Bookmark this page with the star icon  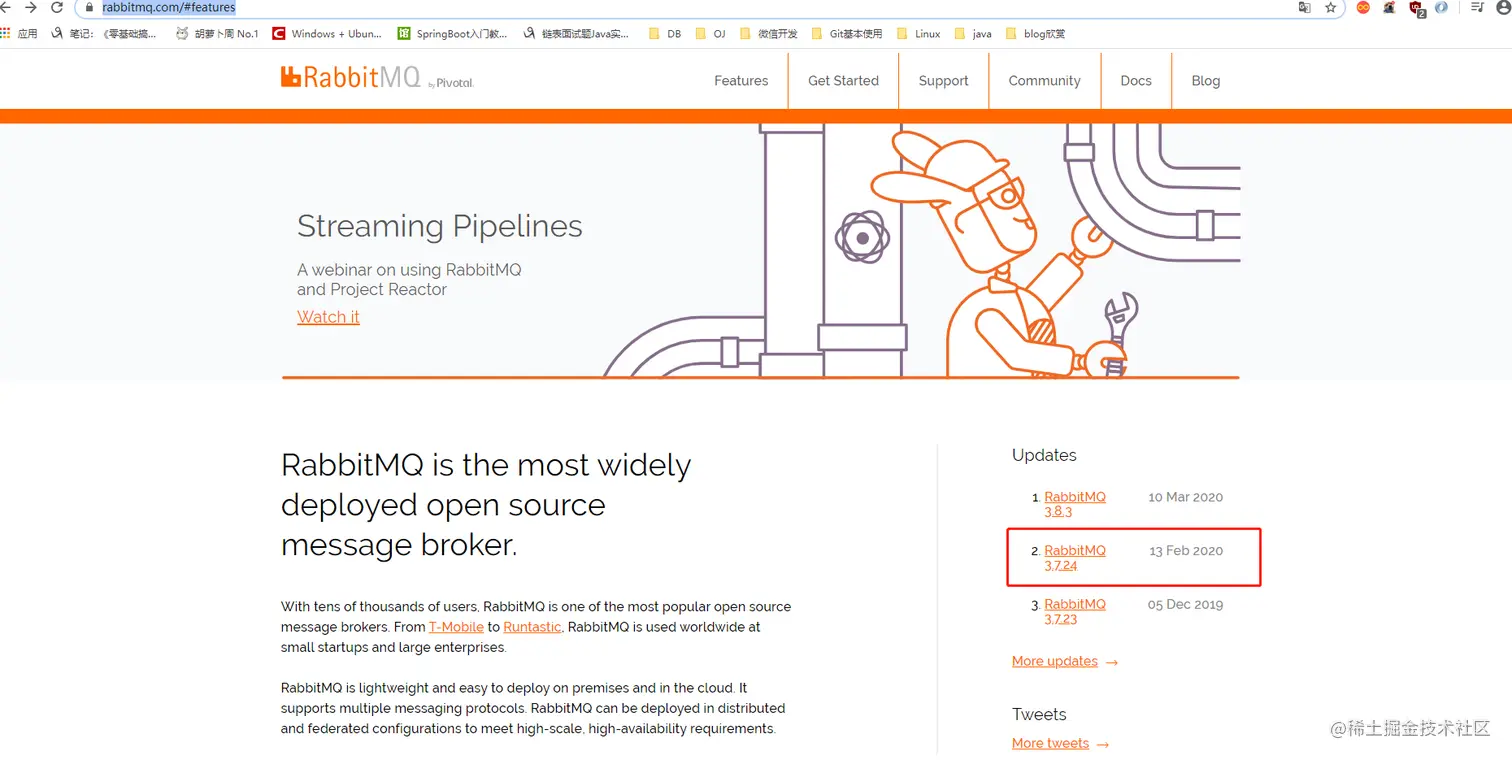point(1331,7)
